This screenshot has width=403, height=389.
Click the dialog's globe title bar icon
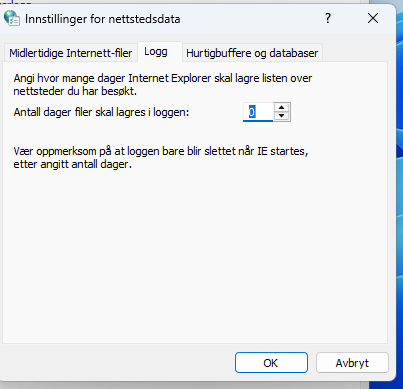(x=12, y=18)
